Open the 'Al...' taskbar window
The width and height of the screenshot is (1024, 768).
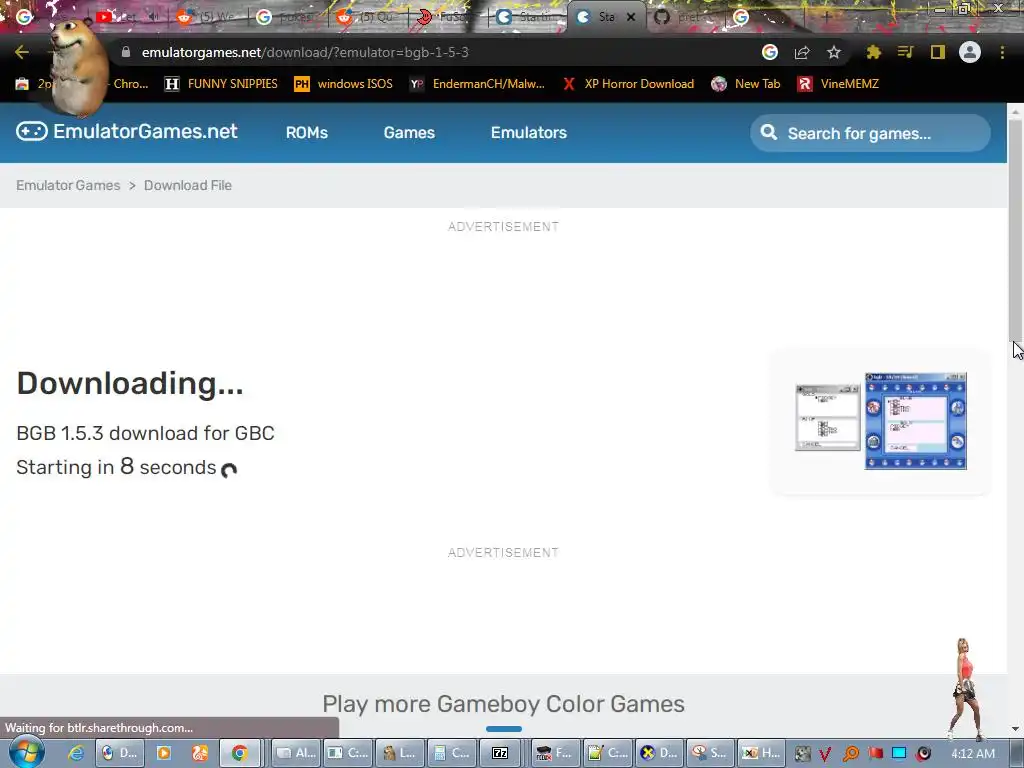point(295,753)
